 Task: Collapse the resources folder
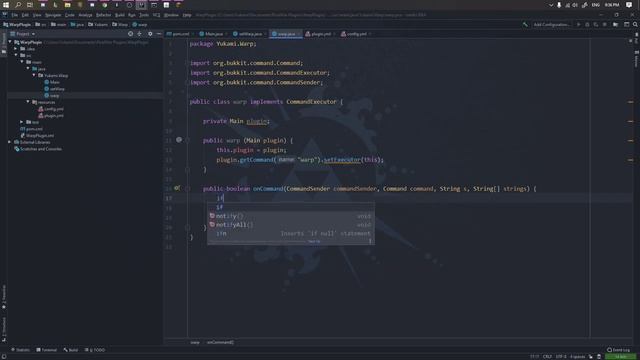[x=28, y=102]
